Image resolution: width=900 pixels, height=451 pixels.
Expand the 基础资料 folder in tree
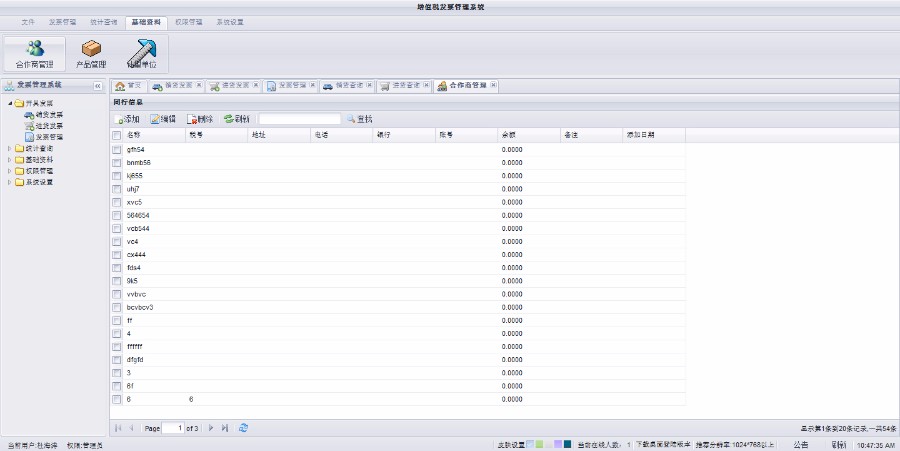pyautogui.click(x=10, y=160)
